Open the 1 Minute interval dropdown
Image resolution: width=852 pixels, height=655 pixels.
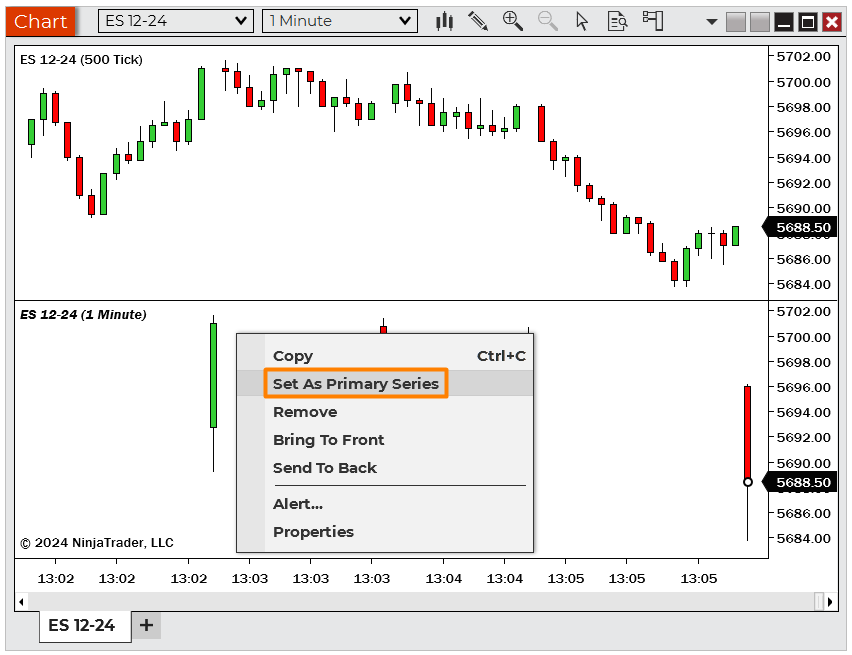[x=340, y=21]
